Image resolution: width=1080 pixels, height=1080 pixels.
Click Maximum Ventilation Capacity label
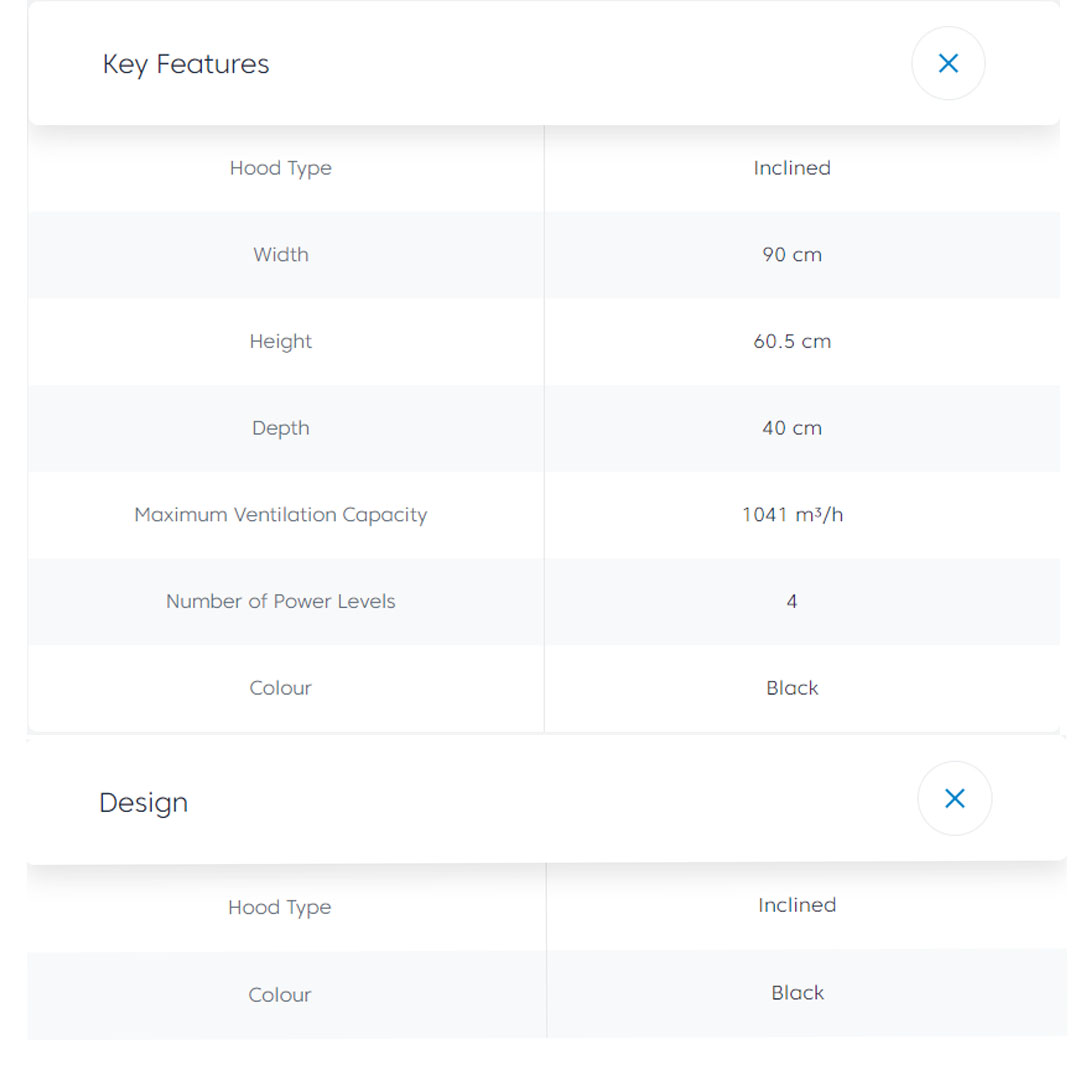pyautogui.click(x=280, y=515)
